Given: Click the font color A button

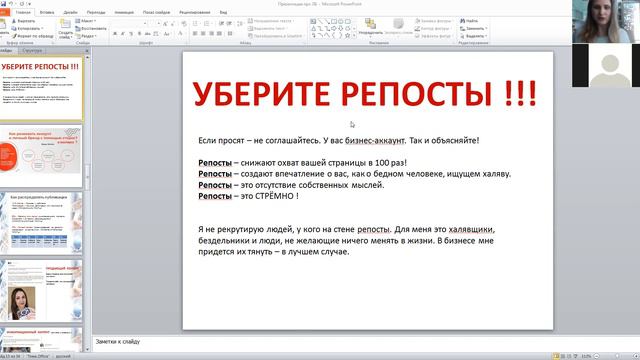Looking at the screenshot, I should click(x=180, y=33).
